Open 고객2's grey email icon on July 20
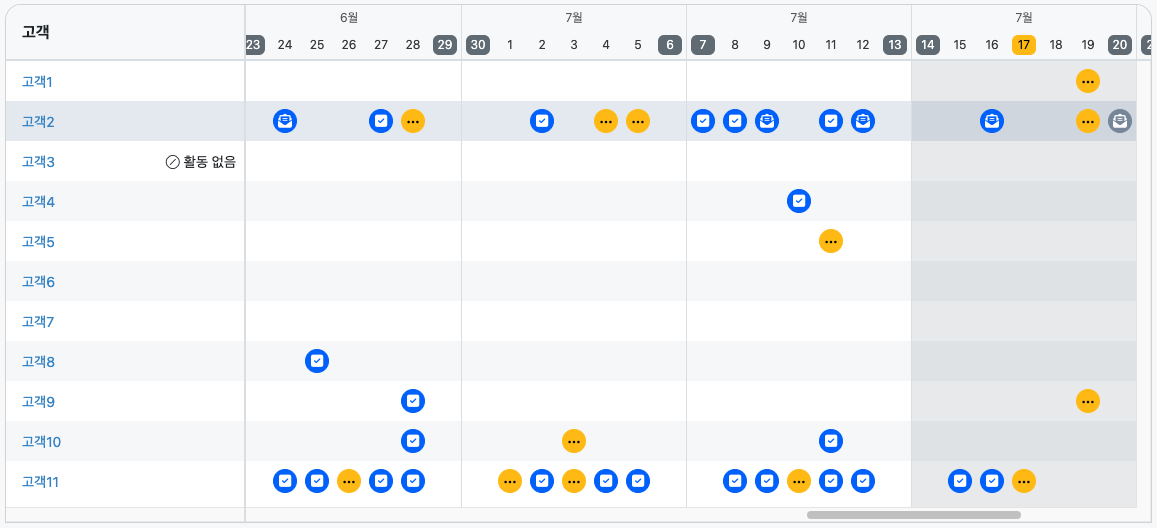 1120,121
